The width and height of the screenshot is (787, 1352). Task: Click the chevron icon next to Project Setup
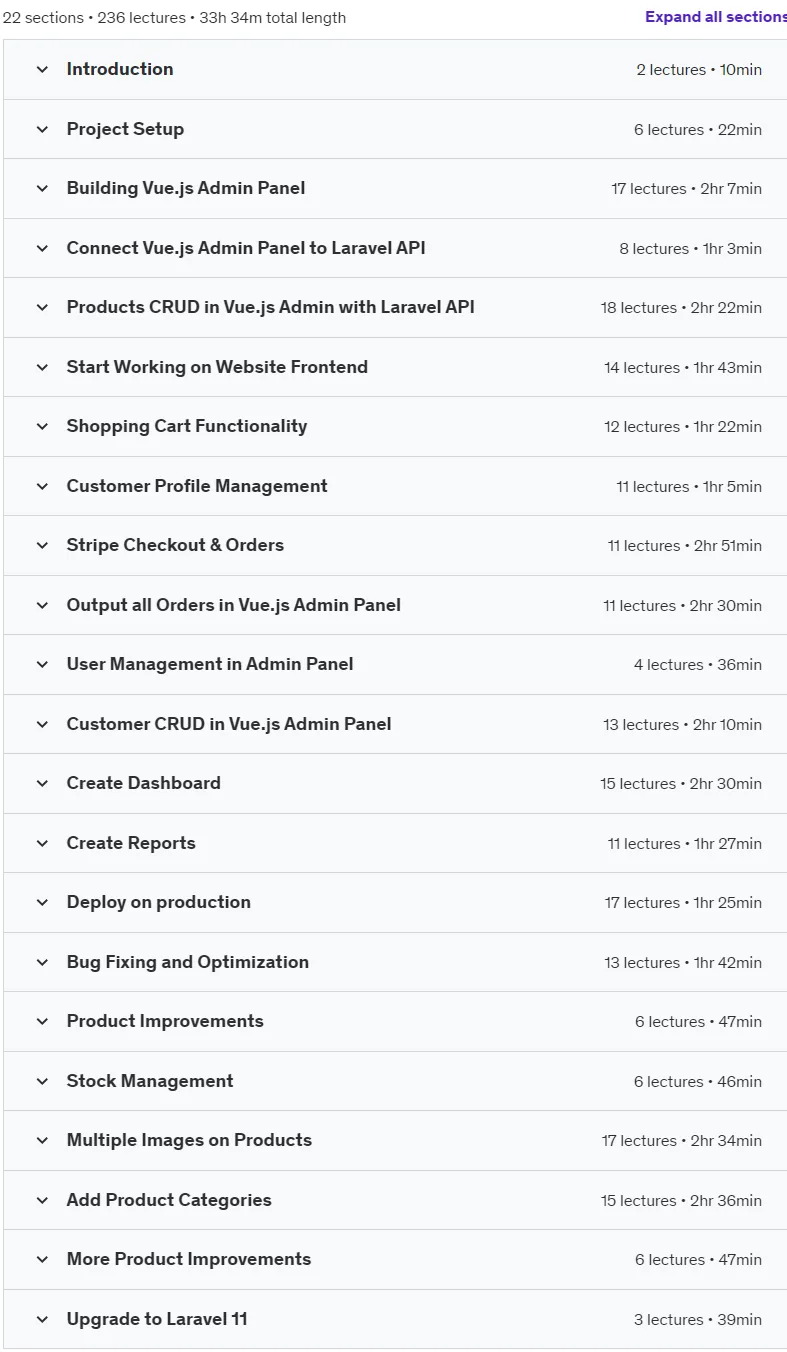[x=42, y=129]
